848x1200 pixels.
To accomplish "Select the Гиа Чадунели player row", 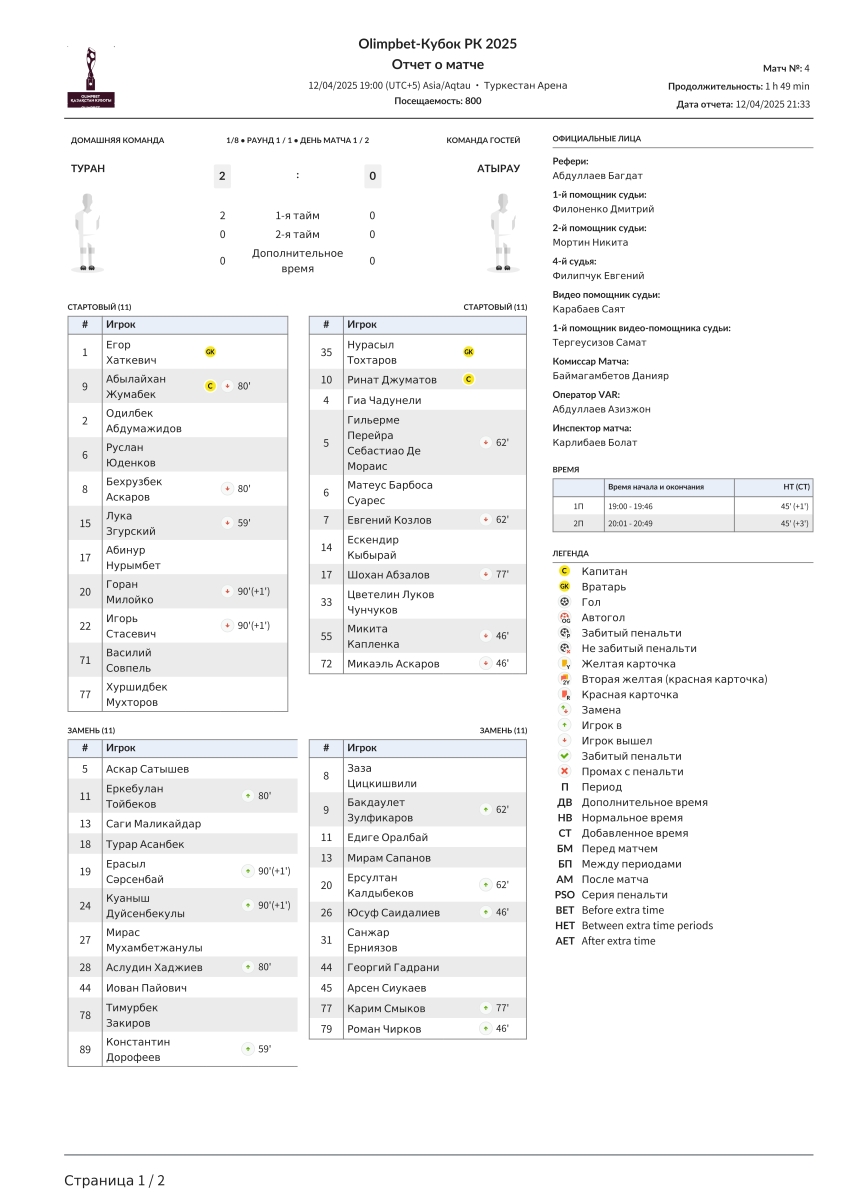I will click(417, 400).
